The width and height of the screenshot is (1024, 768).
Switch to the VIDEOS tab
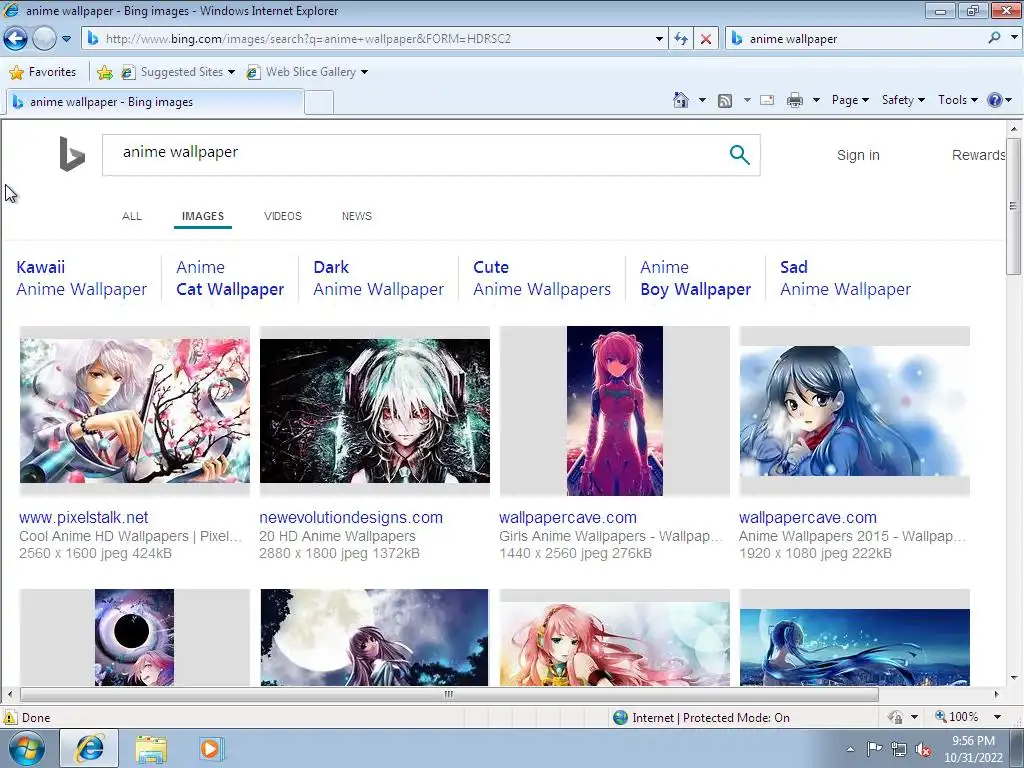[x=283, y=216]
